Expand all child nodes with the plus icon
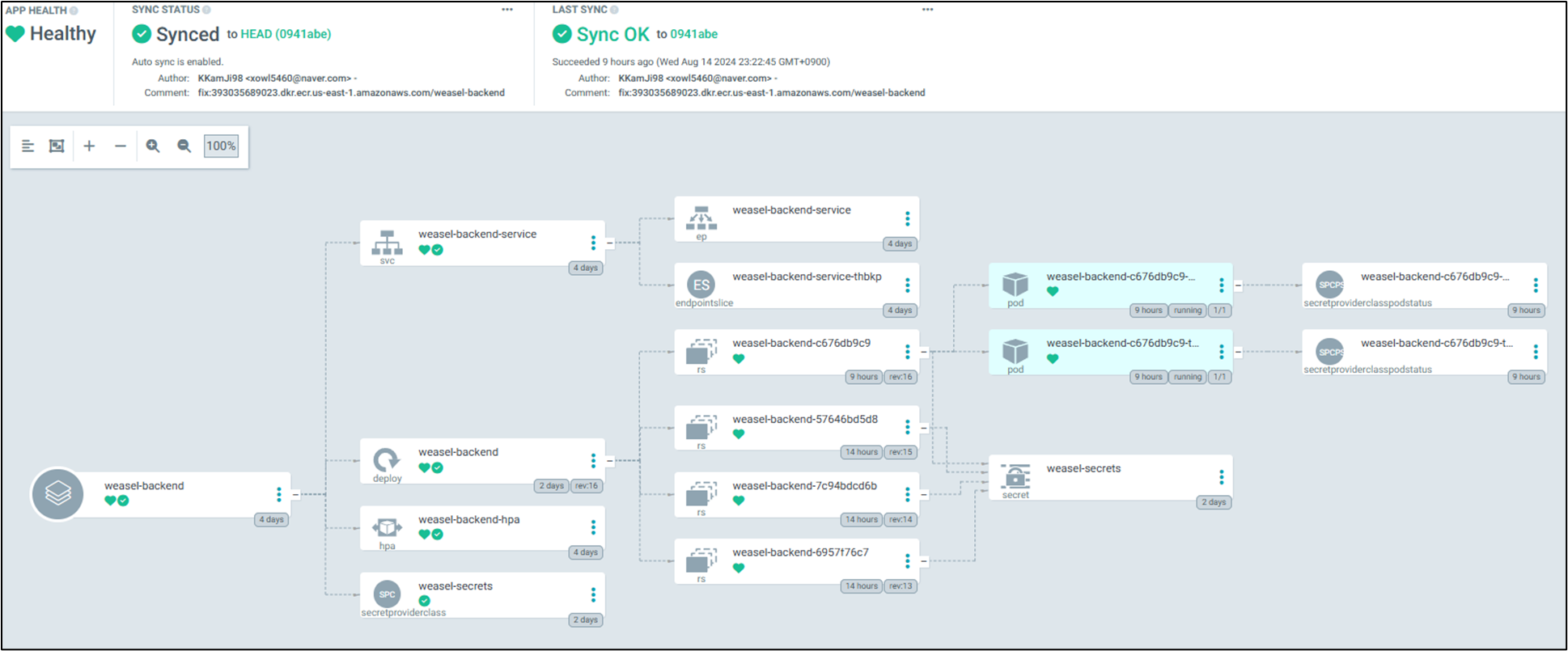The height and width of the screenshot is (651, 1568). tap(89, 146)
